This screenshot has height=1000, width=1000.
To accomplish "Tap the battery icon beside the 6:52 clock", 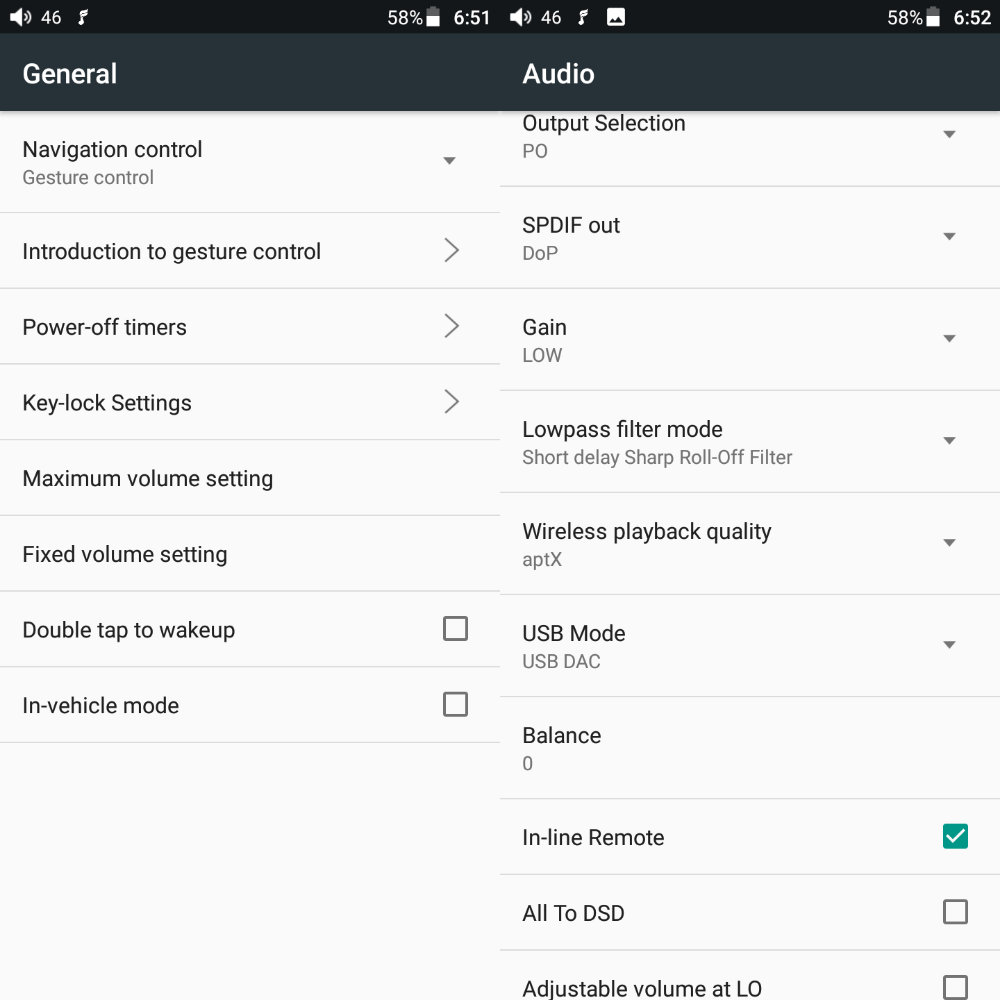I will coord(933,17).
